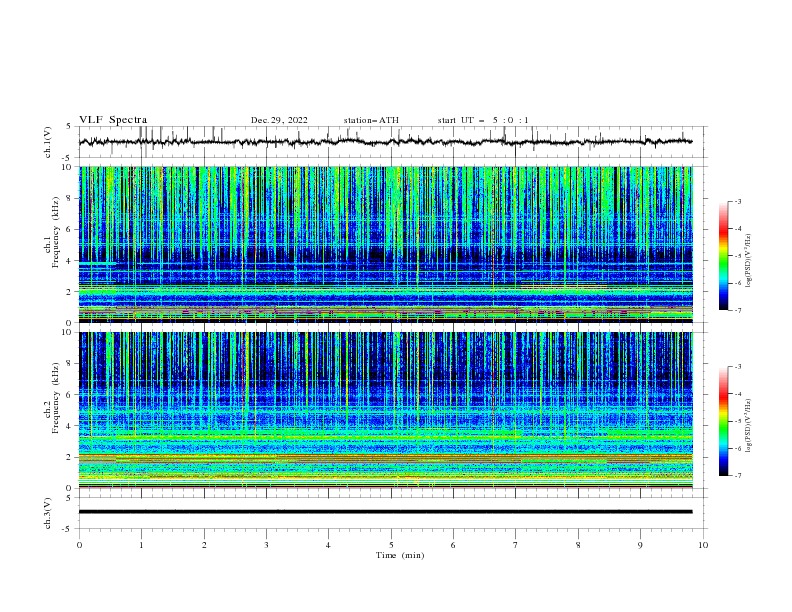
Task: Click the "10" kHz tick of ch.2 spectrogram
Action: coord(67,332)
